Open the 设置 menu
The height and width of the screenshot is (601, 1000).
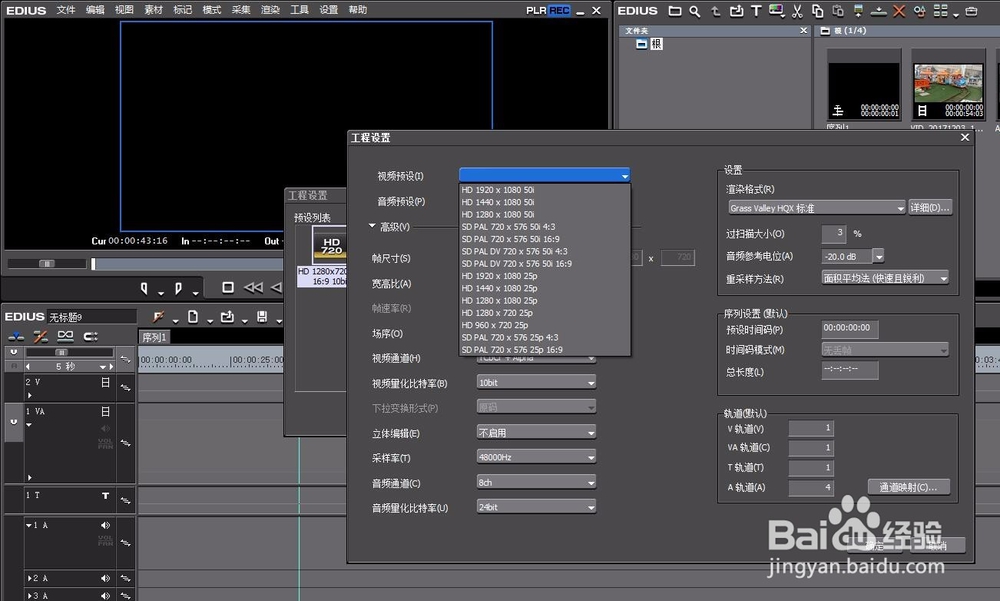[328, 10]
